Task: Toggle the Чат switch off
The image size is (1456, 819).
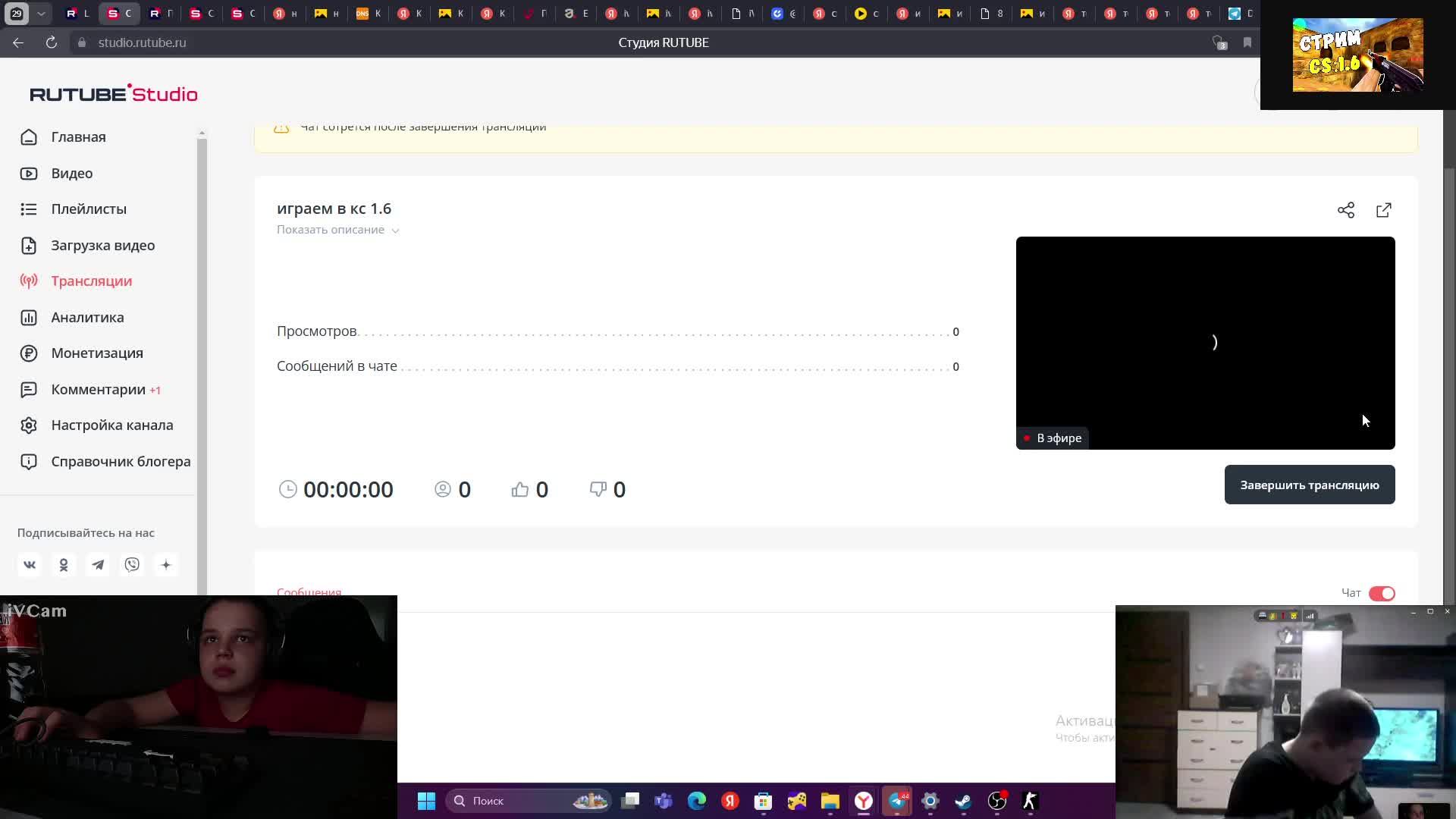Action: coord(1381,593)
